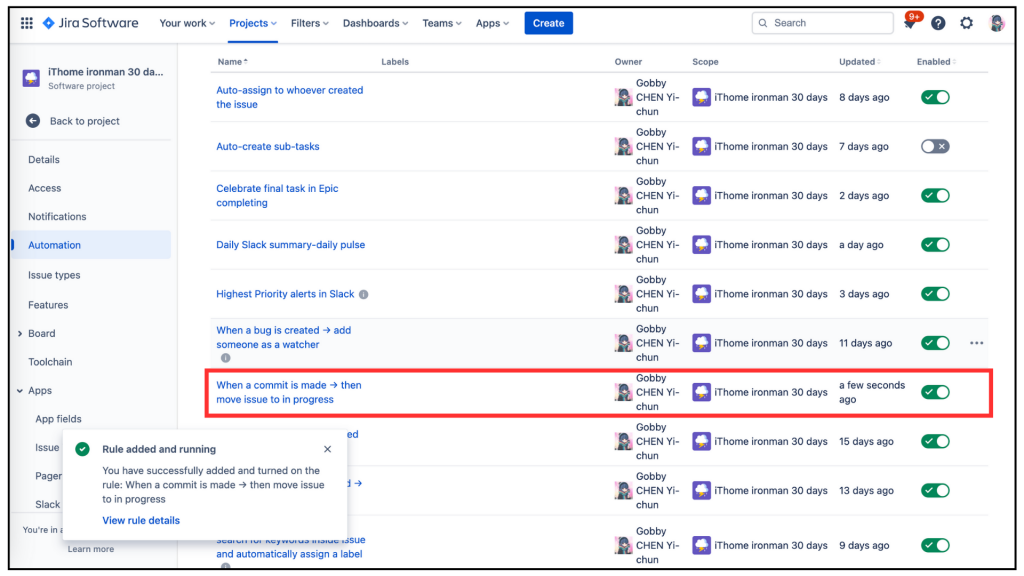Viewport: 1024px width, 576px height.
Task: Click the Create button
Action: [x=548, y=23]
